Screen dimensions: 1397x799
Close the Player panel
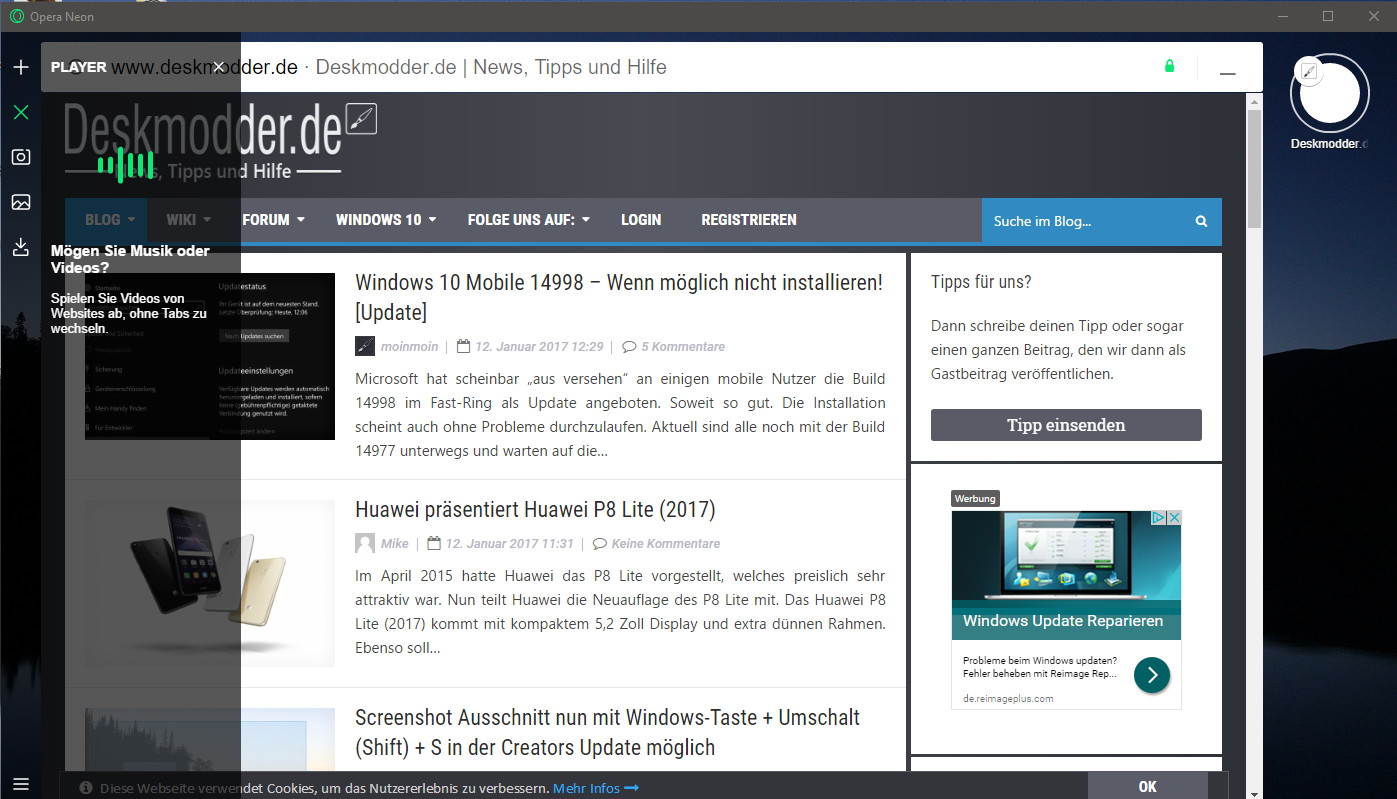219,67
